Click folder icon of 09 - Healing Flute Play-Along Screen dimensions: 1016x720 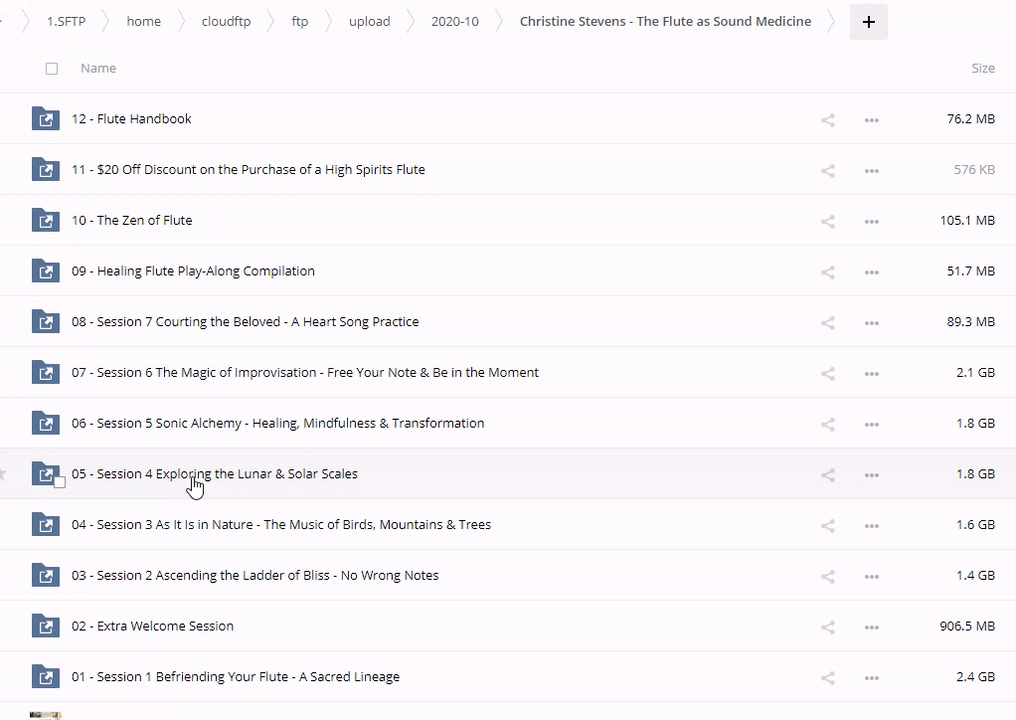click(x=45, y=271)
